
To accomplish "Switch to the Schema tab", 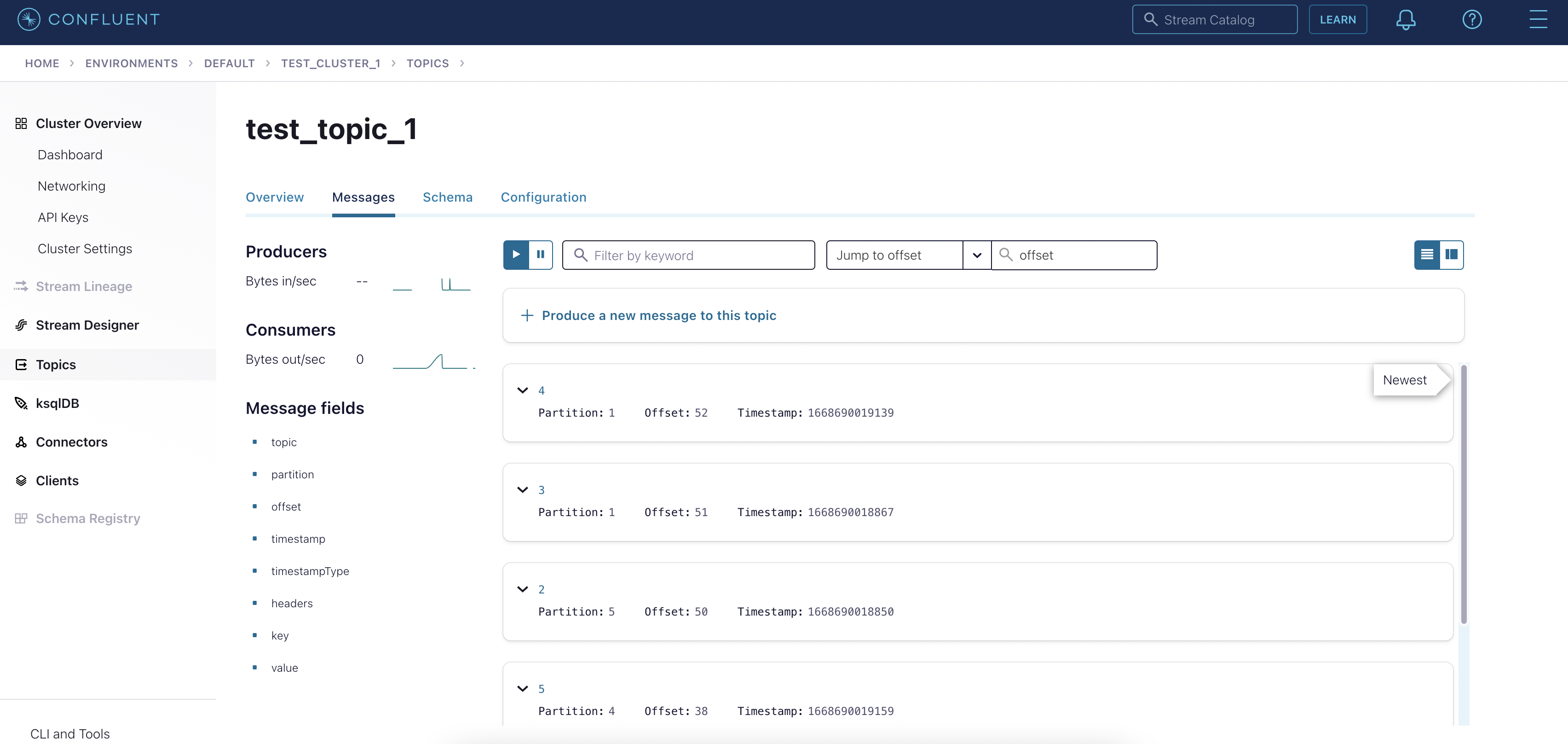I will click(x=447, y=197).
